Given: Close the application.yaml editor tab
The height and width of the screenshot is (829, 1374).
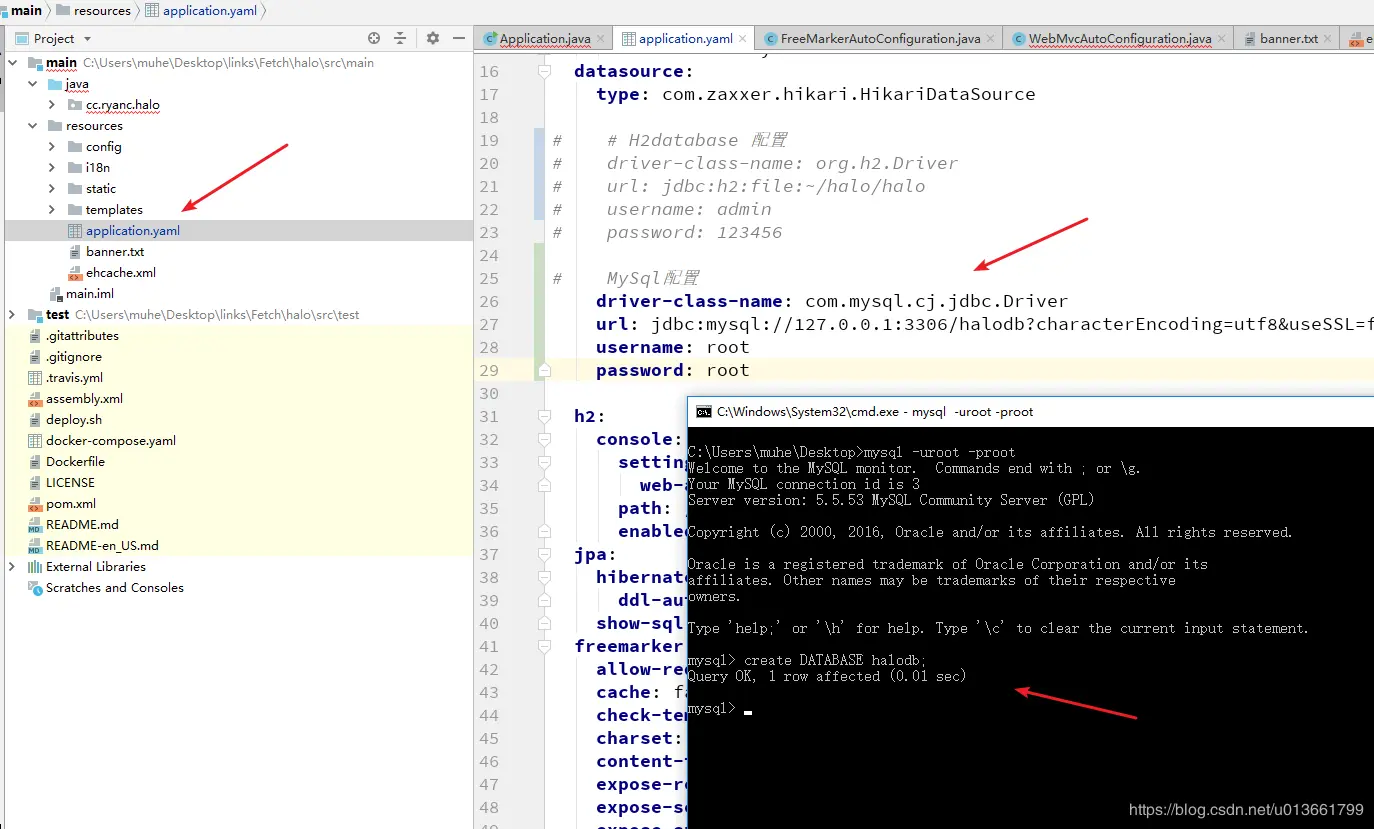Looking at the screenshot, I should pos(743,39).
